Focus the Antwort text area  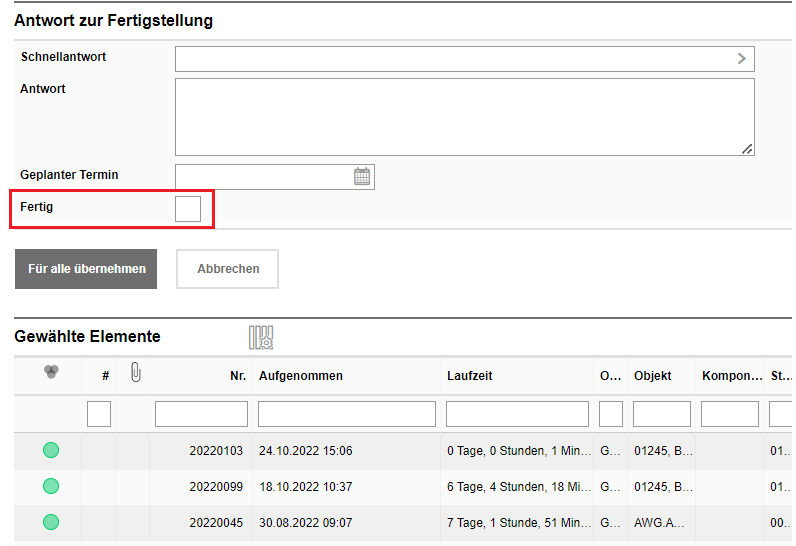pyautogui.click(x=465, y=117)
